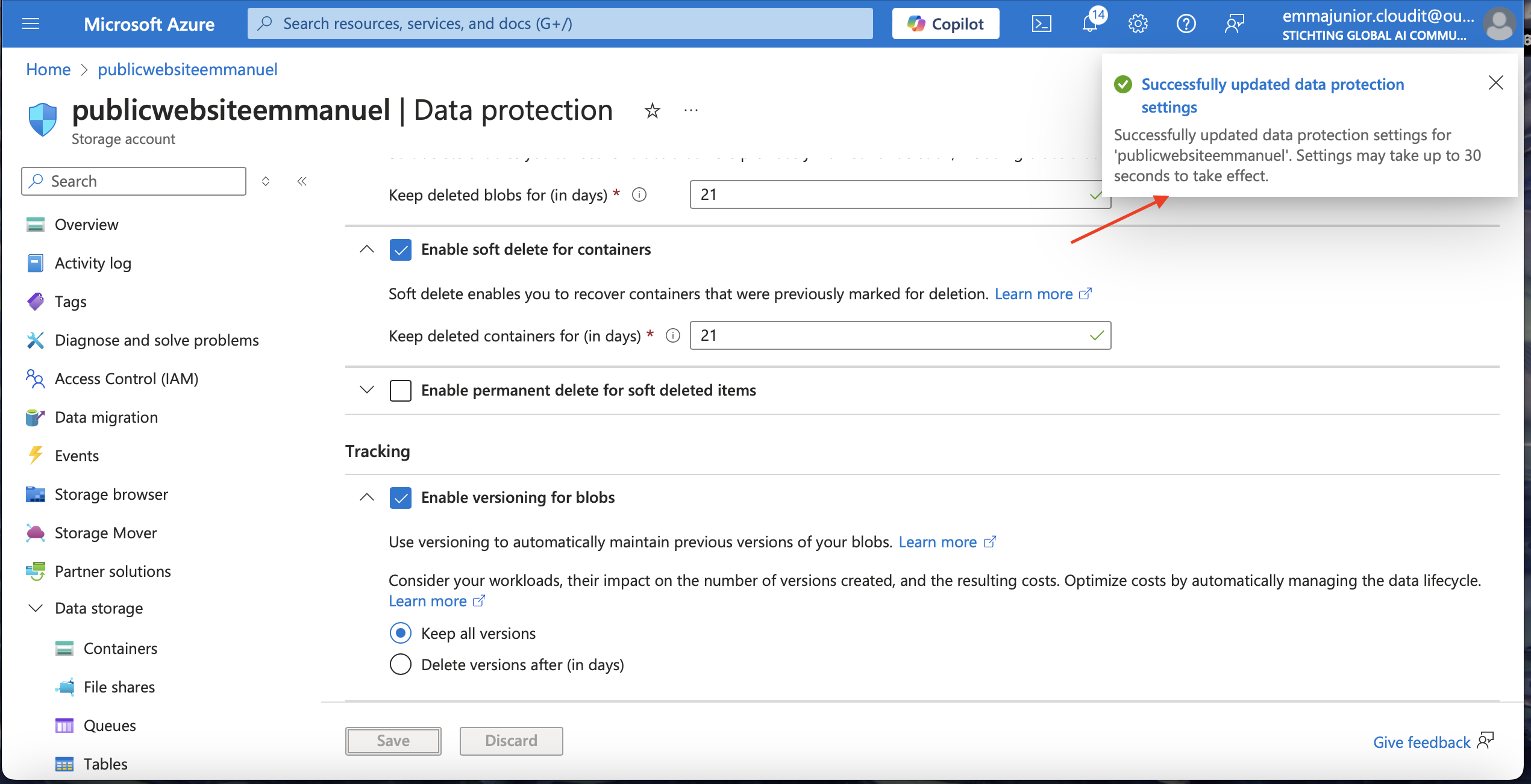Click the Queues icon
Image resolution: width=1531 pixels, height=784 pixels.
[64, 726]
